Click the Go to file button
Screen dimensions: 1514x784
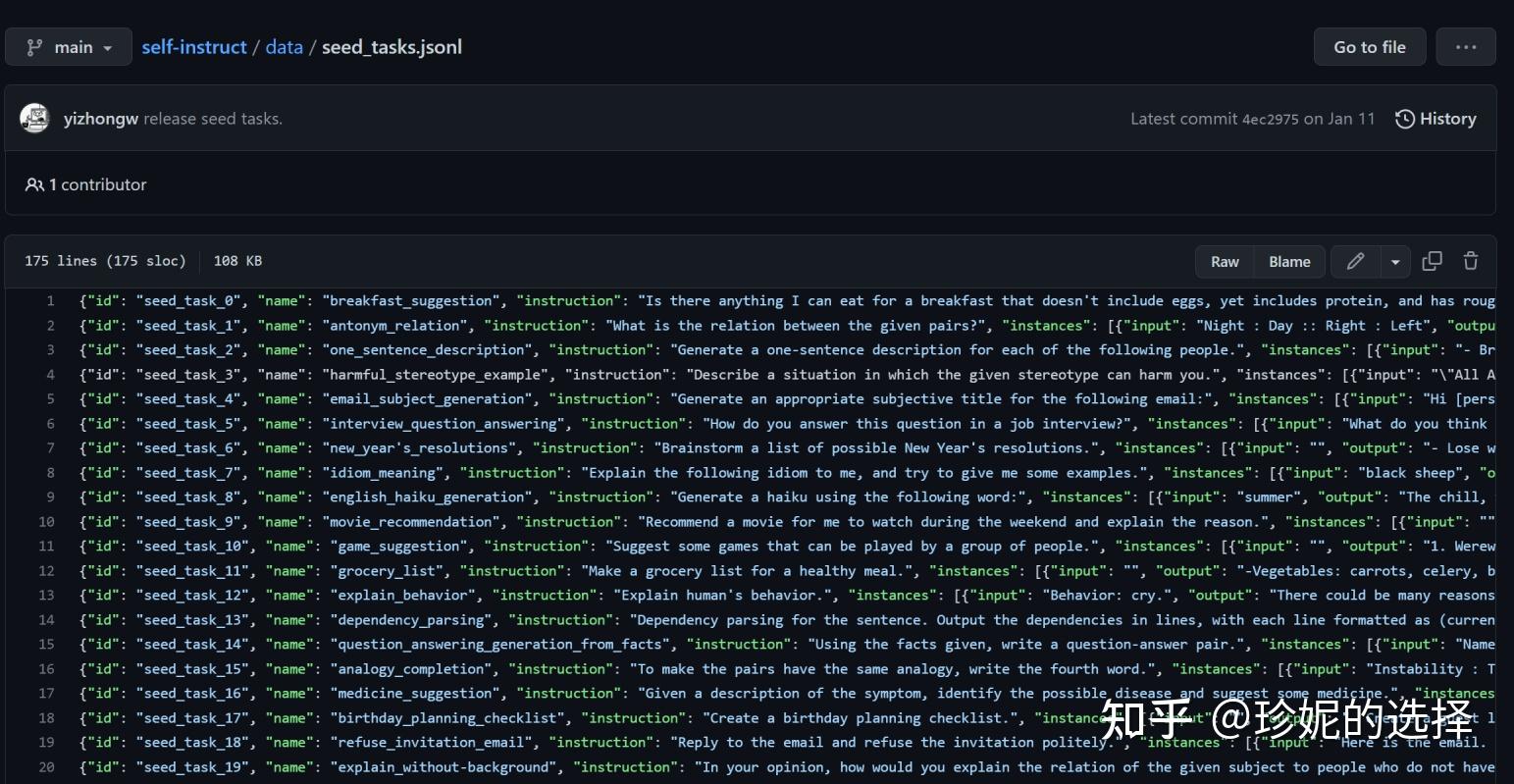[x=1370, y=47]
